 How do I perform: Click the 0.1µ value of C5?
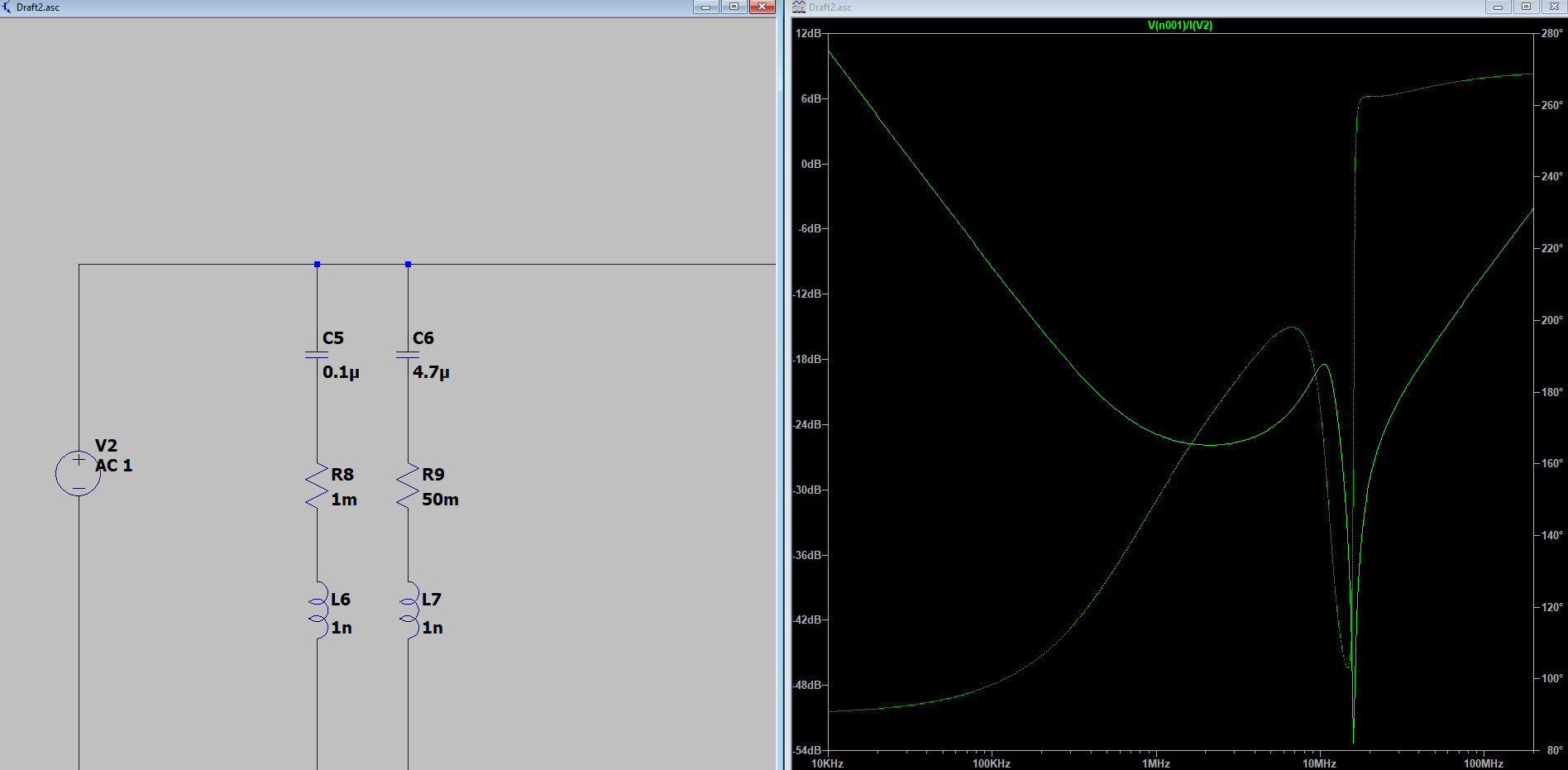tap(341, 372)
